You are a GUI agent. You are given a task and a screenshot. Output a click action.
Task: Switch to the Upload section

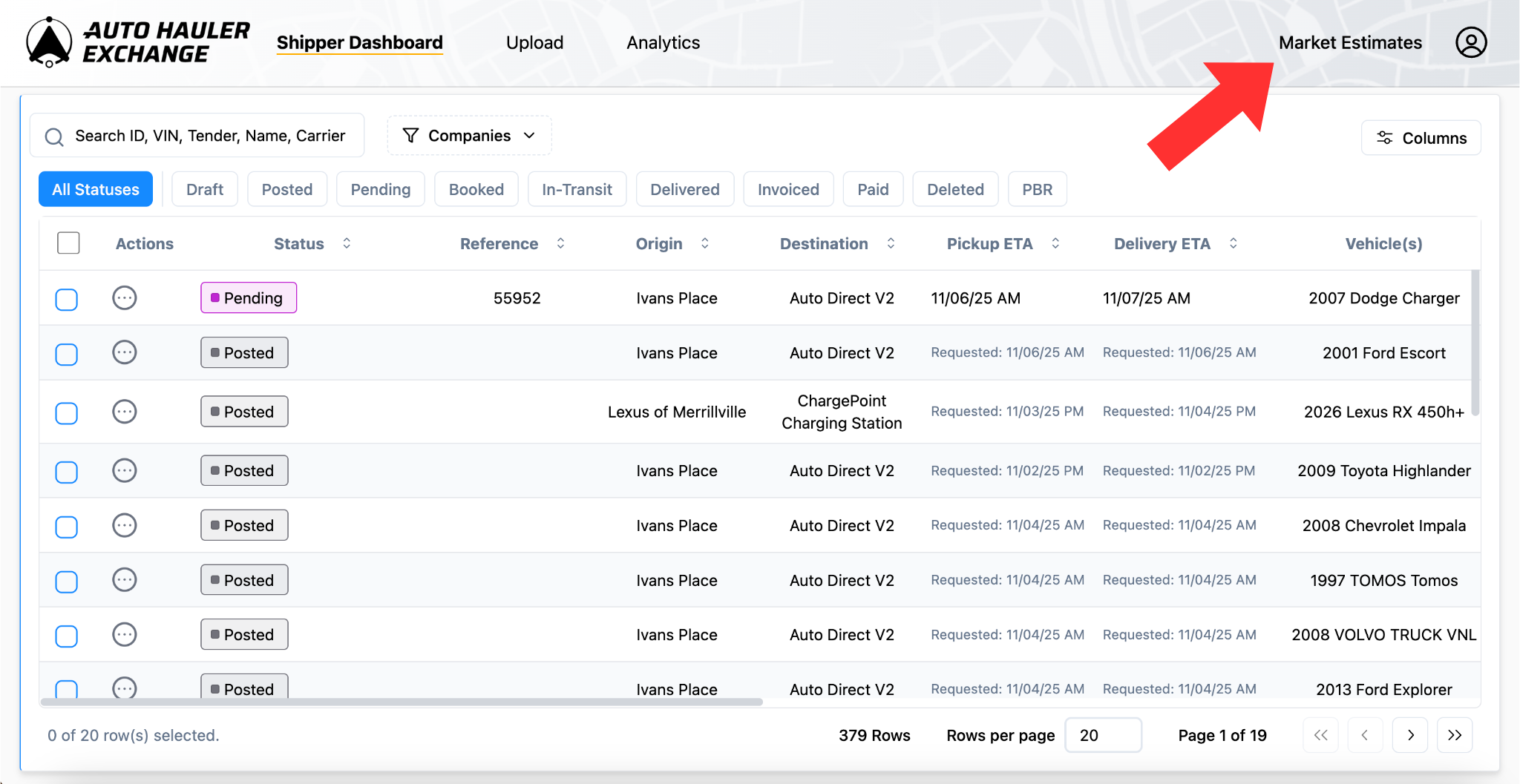coord(534,42)
